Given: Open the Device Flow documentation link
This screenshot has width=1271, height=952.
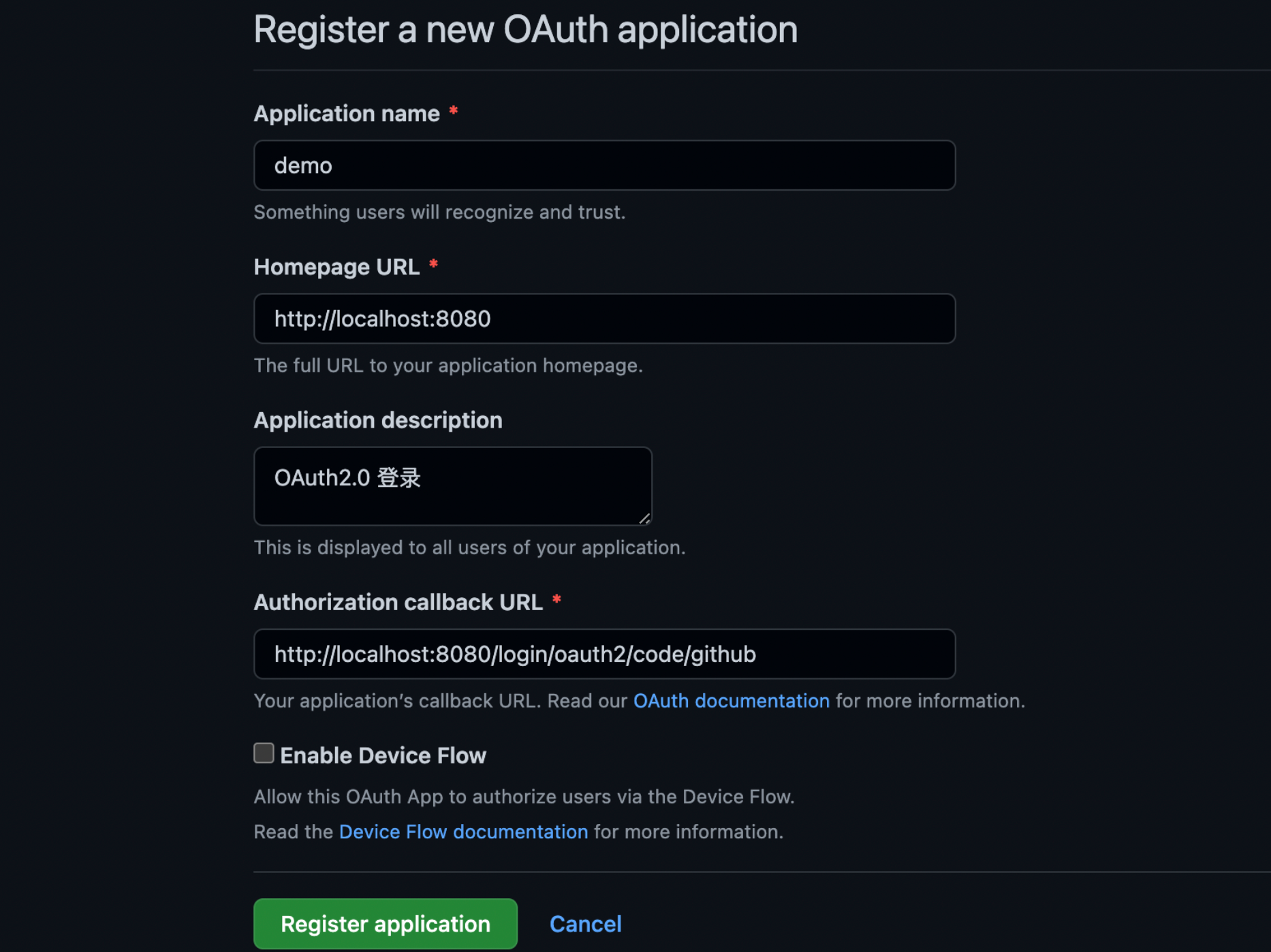Looking at the screenshot, I should 463,831.
